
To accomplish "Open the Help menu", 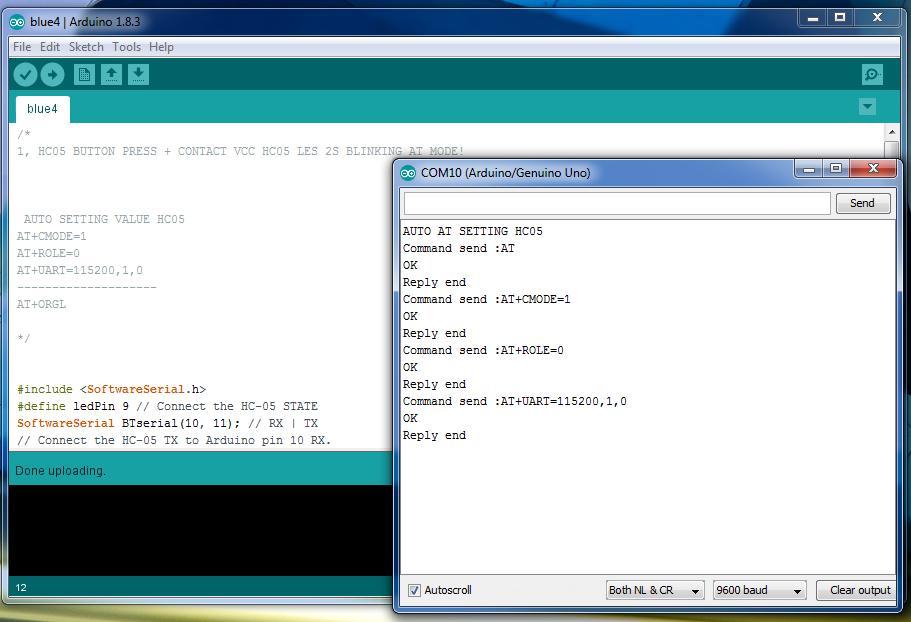I will [x=161, y=47].
